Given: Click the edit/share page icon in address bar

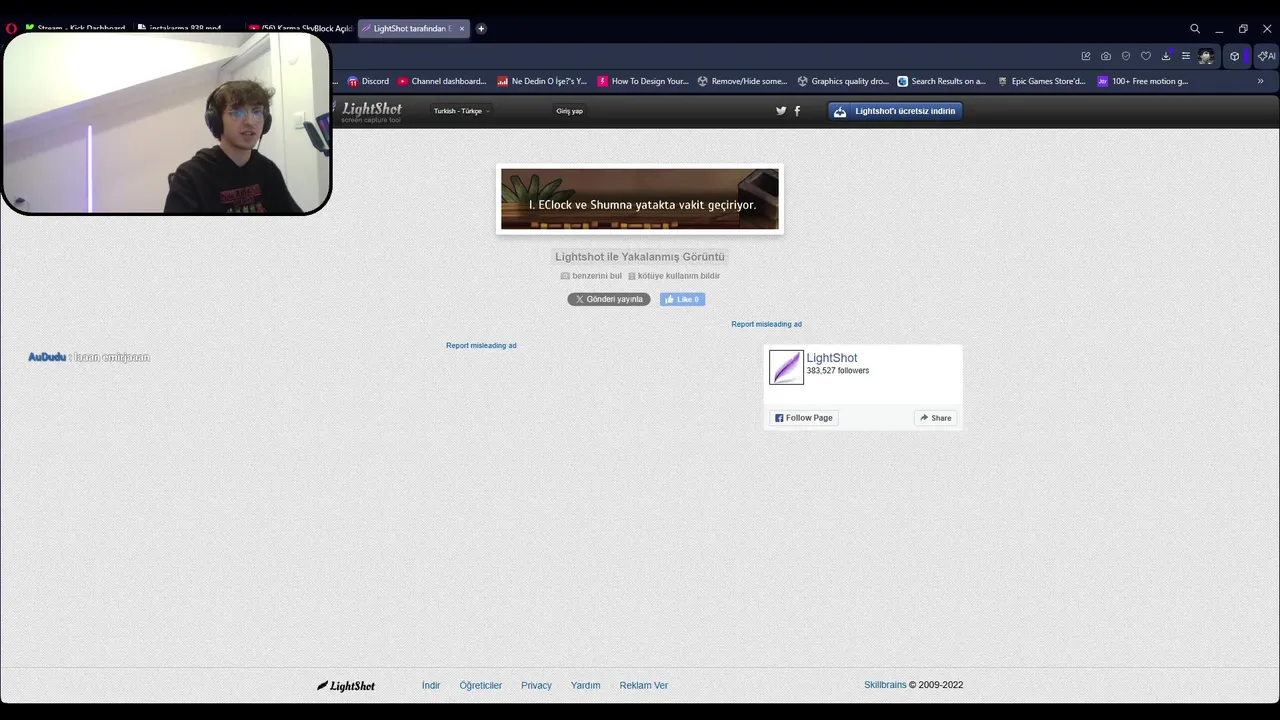Looking at the screenshot, I should click(x=1086, y=56).
